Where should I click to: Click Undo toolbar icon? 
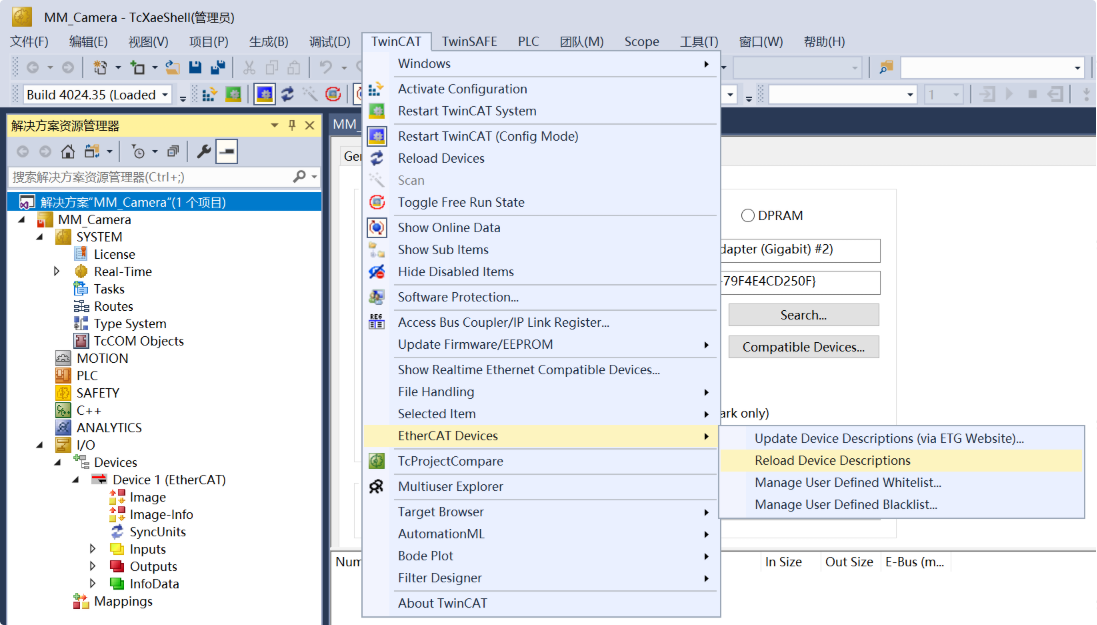pyautogui.click(x=325, y=68)
